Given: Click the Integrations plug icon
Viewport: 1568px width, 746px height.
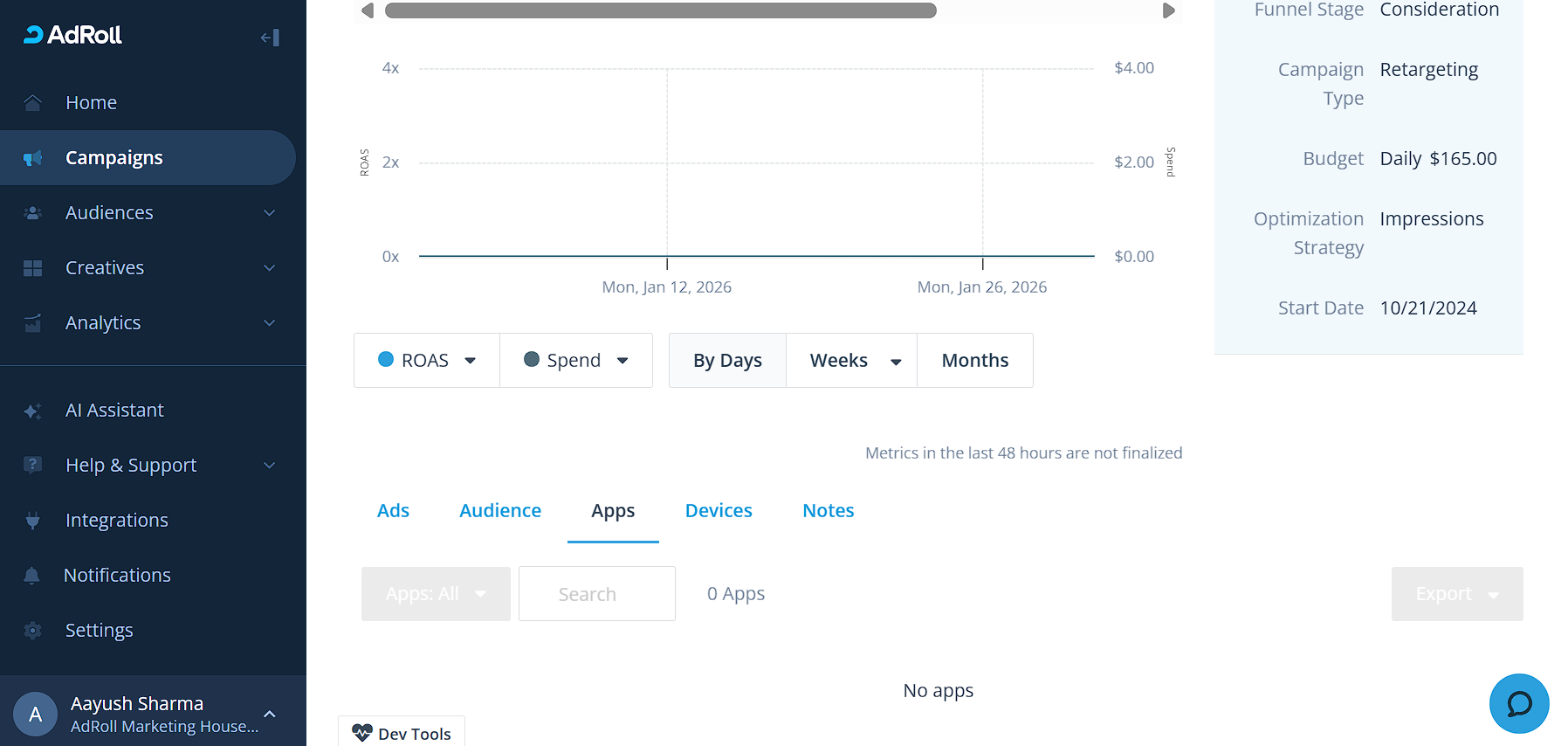Looking at the screenshot, I should coord(33,521).
